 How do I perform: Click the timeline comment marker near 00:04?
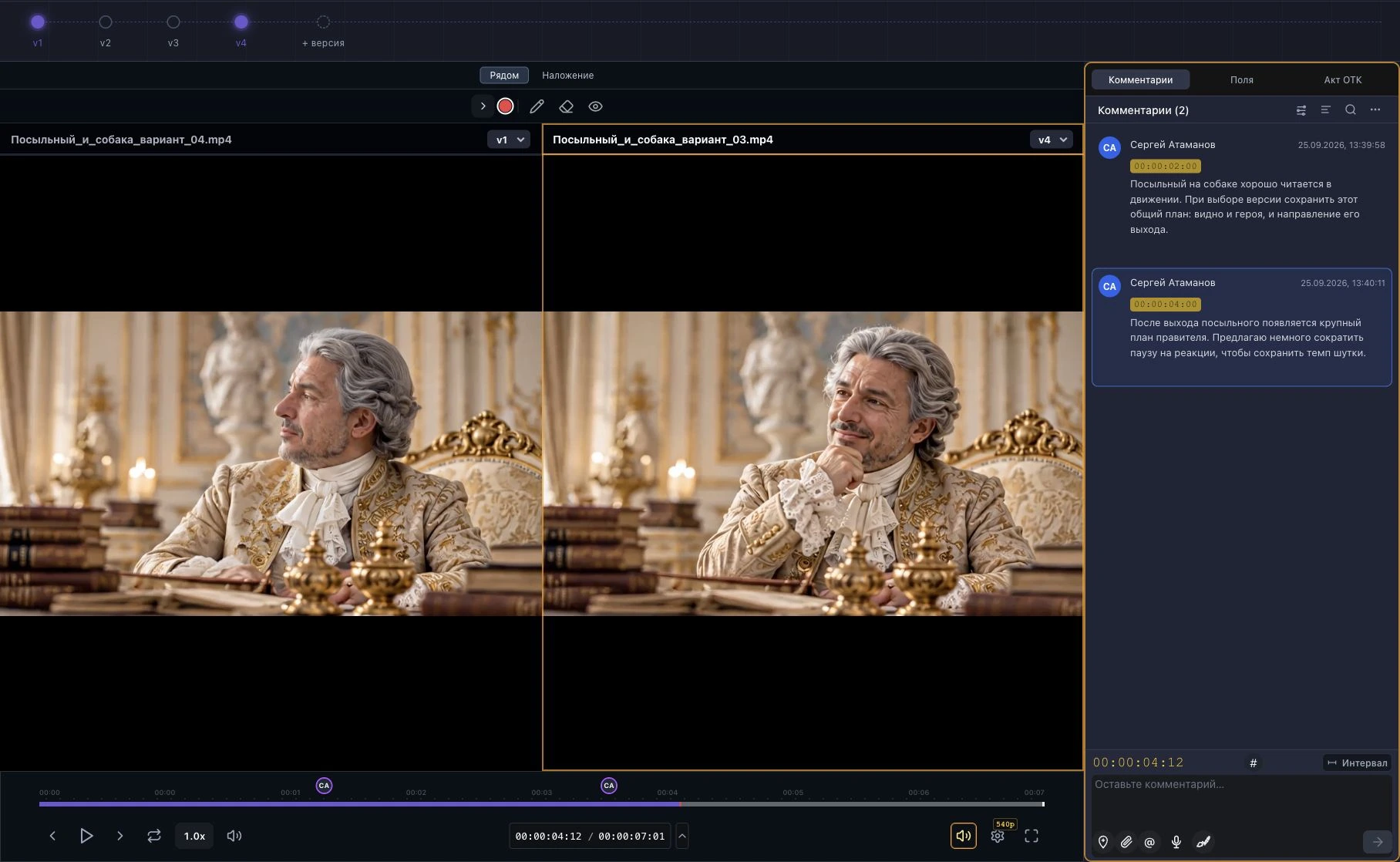click(609, 786)
